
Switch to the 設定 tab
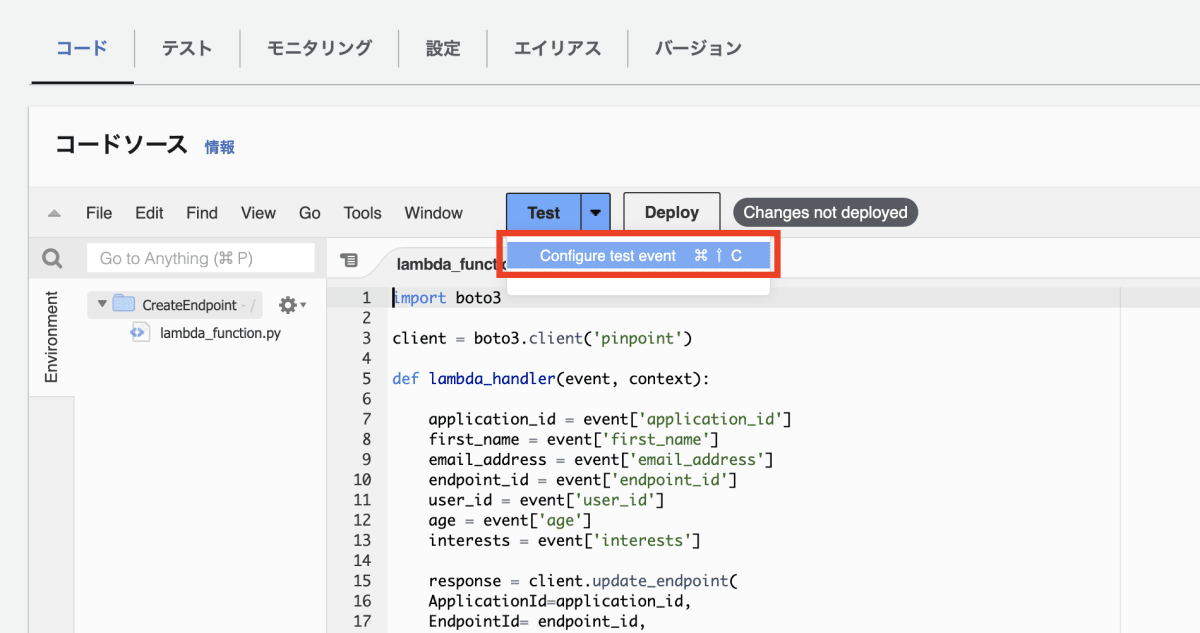[x=443, y=47]
